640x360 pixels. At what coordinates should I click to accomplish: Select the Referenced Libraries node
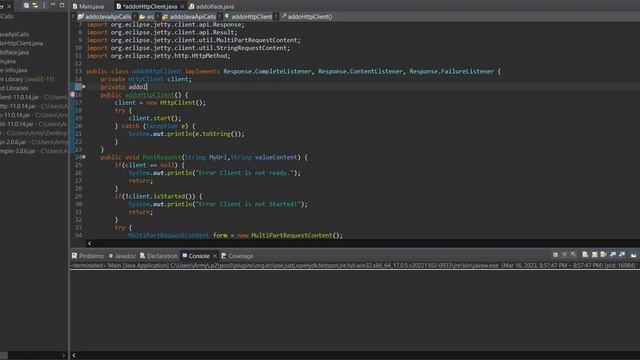tap(14, 88)
